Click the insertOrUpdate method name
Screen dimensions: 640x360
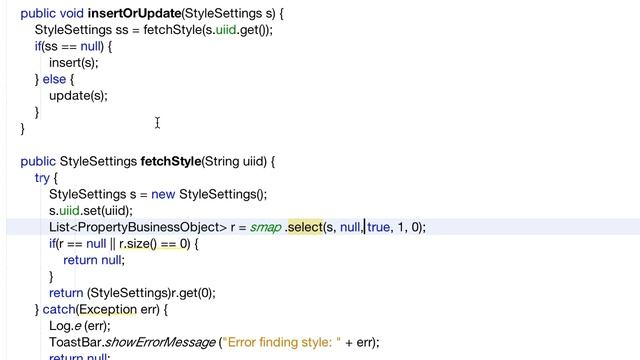[134, 13]
